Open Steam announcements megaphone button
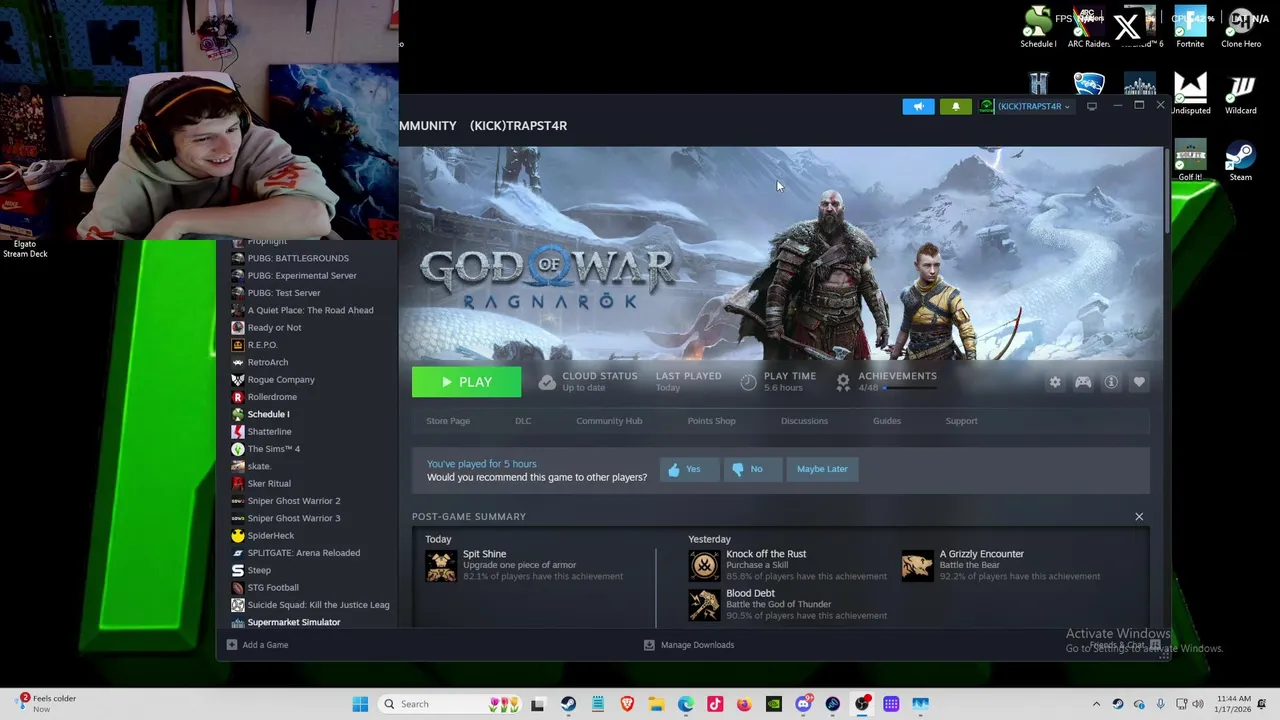 pyautogui.click(x=918, y=106)
